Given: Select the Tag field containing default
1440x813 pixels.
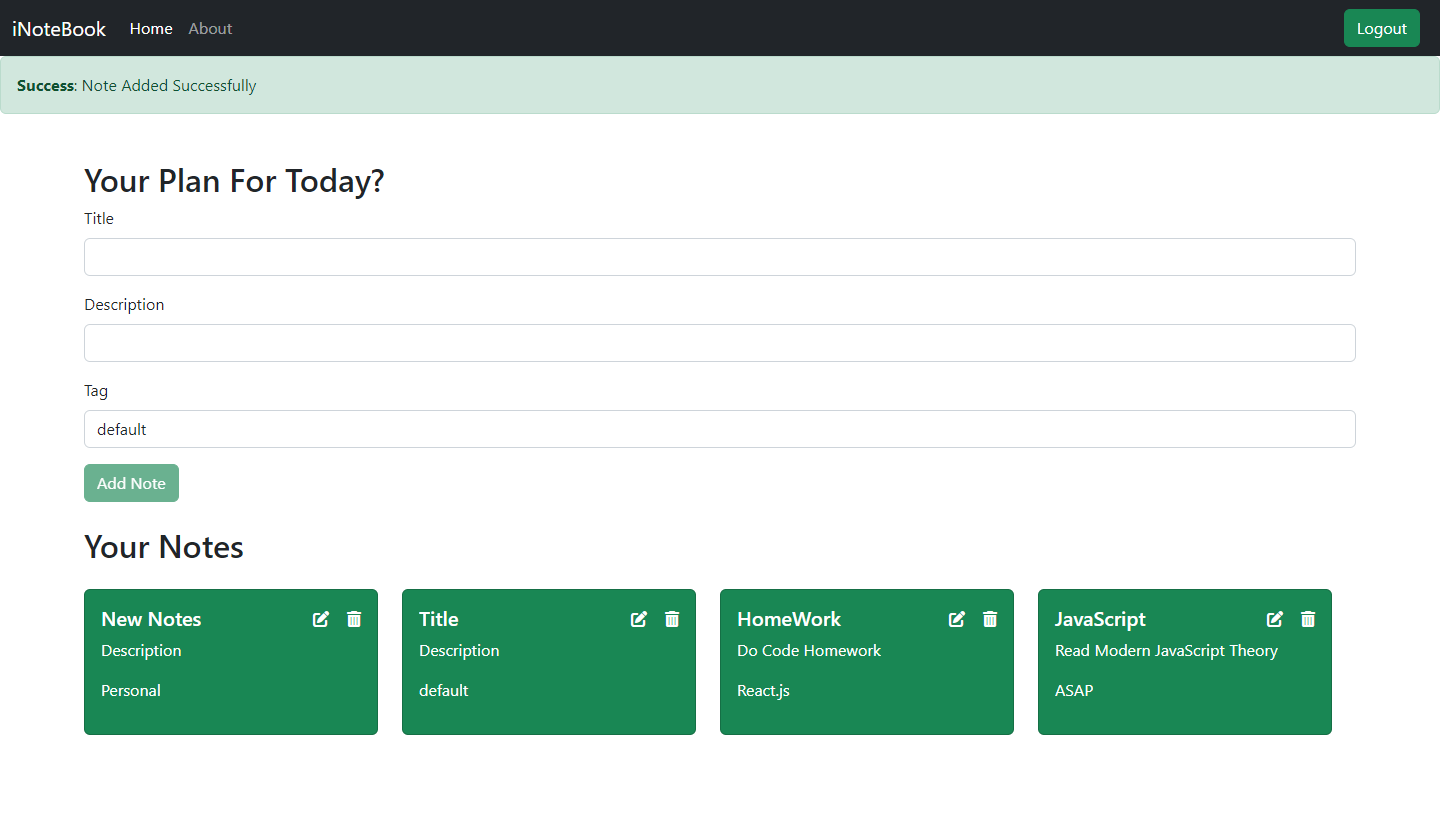Looking at the screenshot, I should tap(719, 429).
